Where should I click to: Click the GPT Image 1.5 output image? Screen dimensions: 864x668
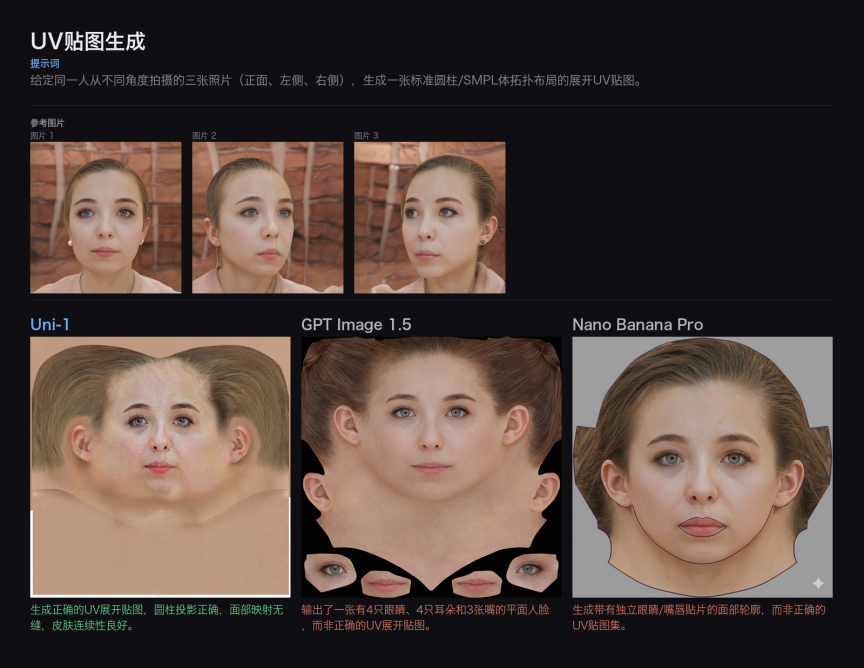click(431, 466)
